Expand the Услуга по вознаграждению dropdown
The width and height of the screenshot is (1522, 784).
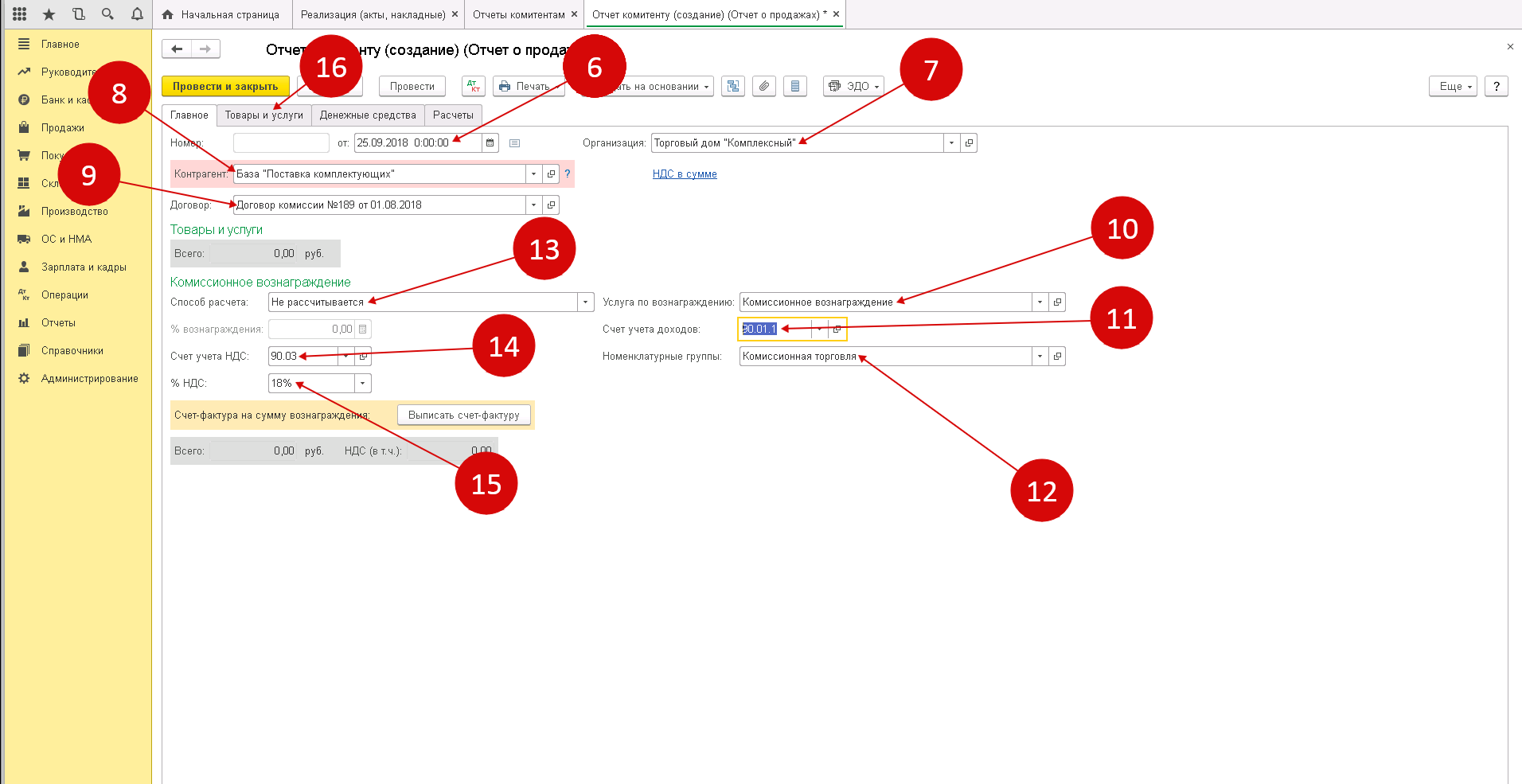pyautogui.click(x=1040, y=302)
